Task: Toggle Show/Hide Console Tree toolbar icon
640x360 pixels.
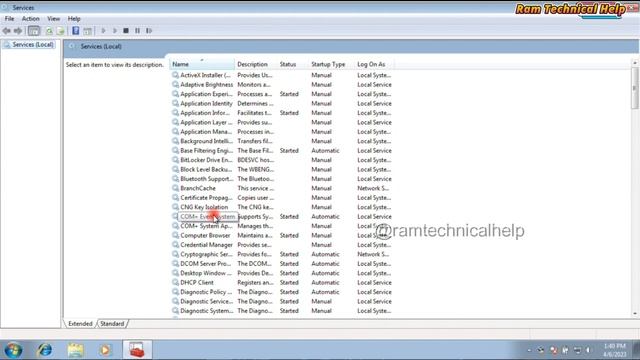Action: click(x=34, y=31)
